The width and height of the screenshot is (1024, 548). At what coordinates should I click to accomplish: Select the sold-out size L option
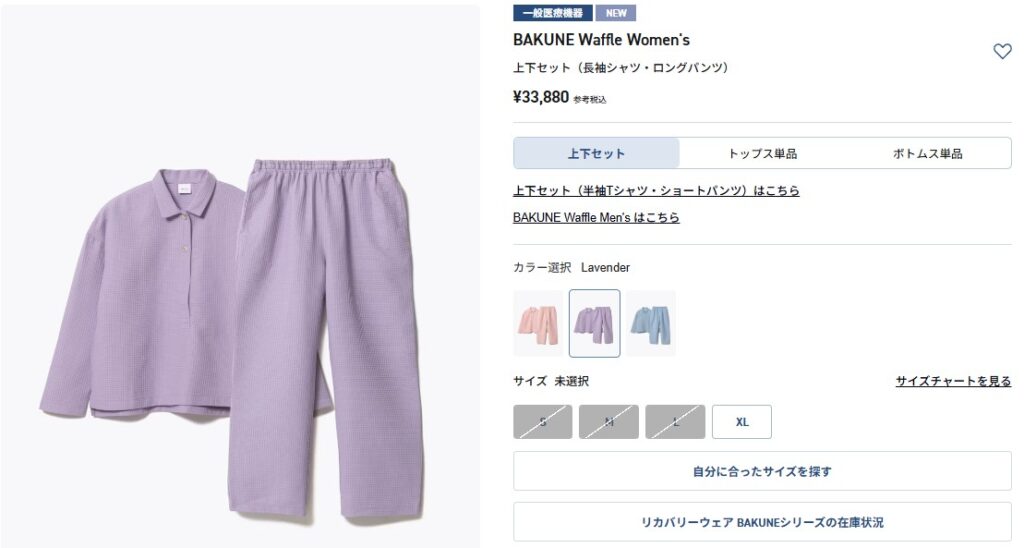[675, 422]
